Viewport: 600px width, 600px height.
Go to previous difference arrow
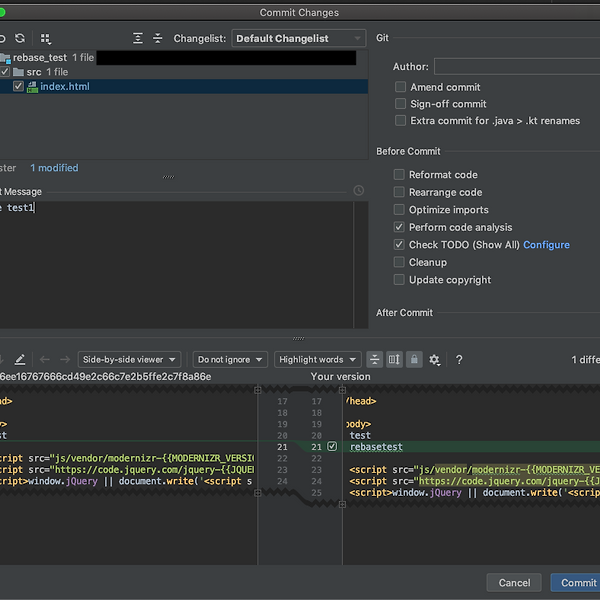coord(45,360)
